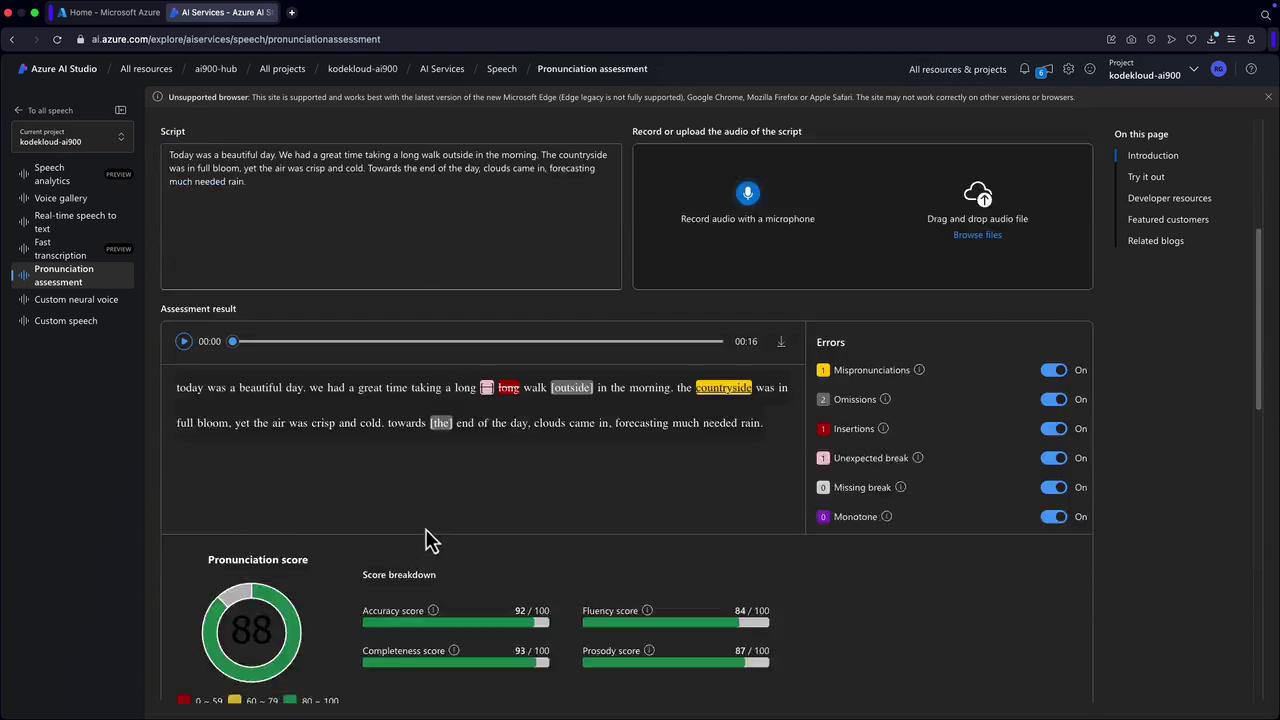Open the Project kodekloud-ai900 dropdown
Screen dimensions: 1280x720
[1193, 69]
